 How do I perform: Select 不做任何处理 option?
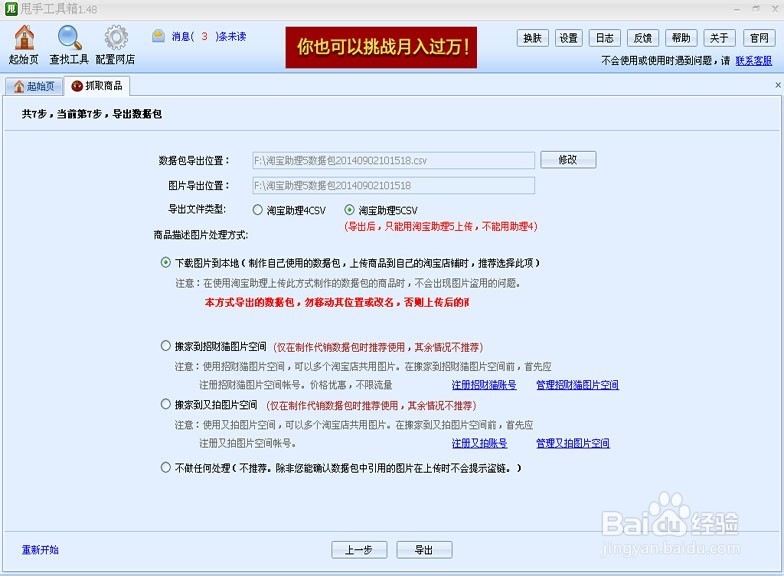click(x=166, y=468)
